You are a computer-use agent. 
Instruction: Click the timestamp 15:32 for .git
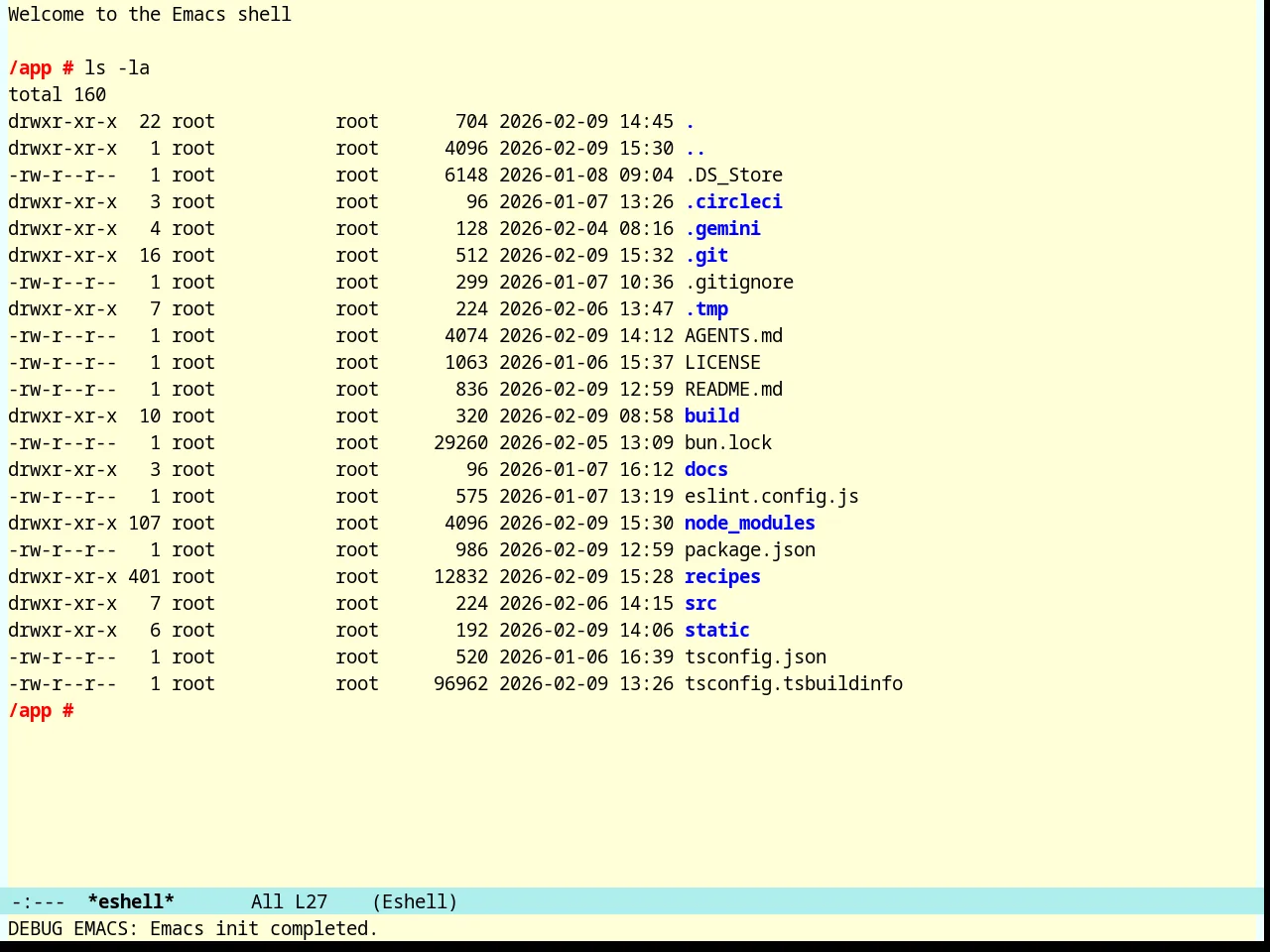pyautogui.click(x=646, y=256)
